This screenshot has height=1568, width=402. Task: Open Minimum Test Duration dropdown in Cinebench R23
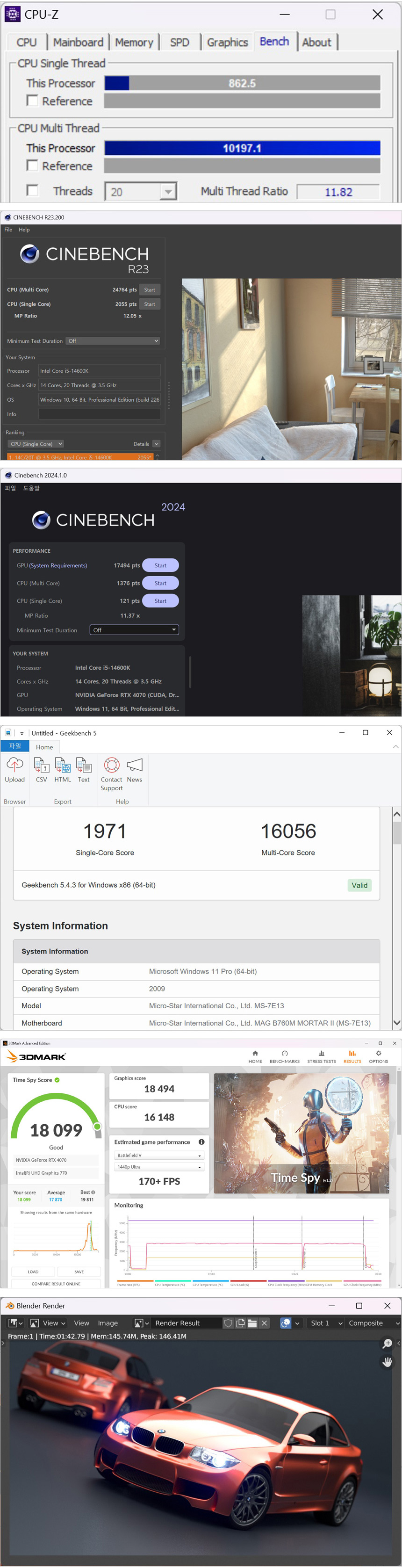click(113, 341)
